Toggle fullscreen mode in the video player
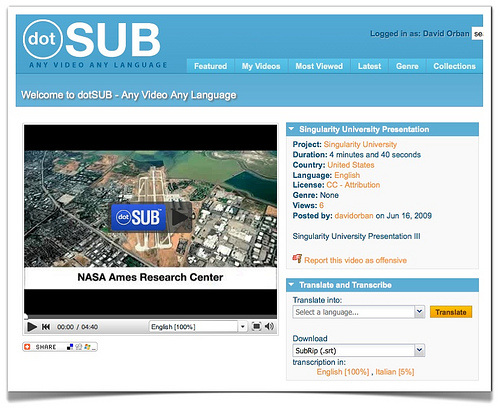This screenshot has width=500, height=409. [x=256, y=326]
